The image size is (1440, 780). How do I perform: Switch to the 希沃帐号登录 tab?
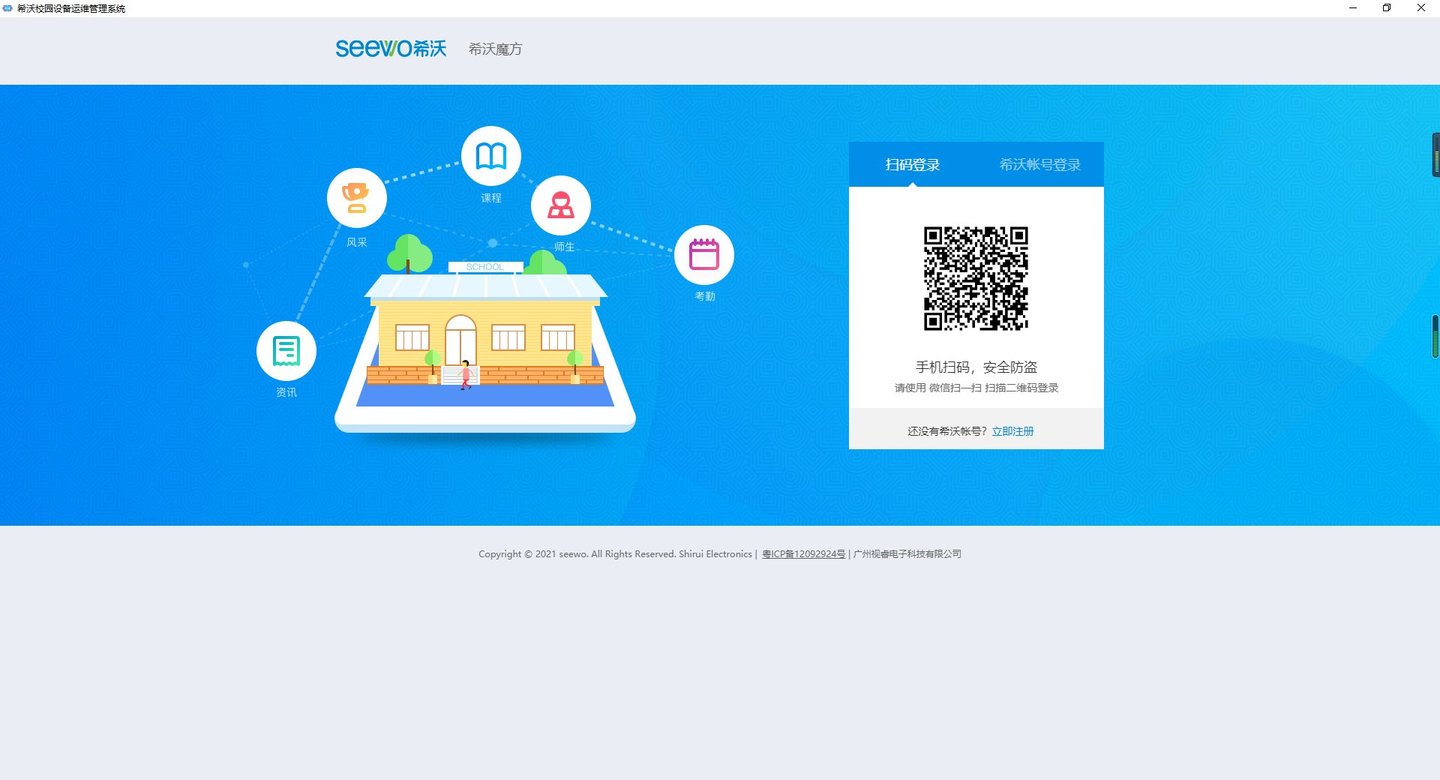point(1040,164)
